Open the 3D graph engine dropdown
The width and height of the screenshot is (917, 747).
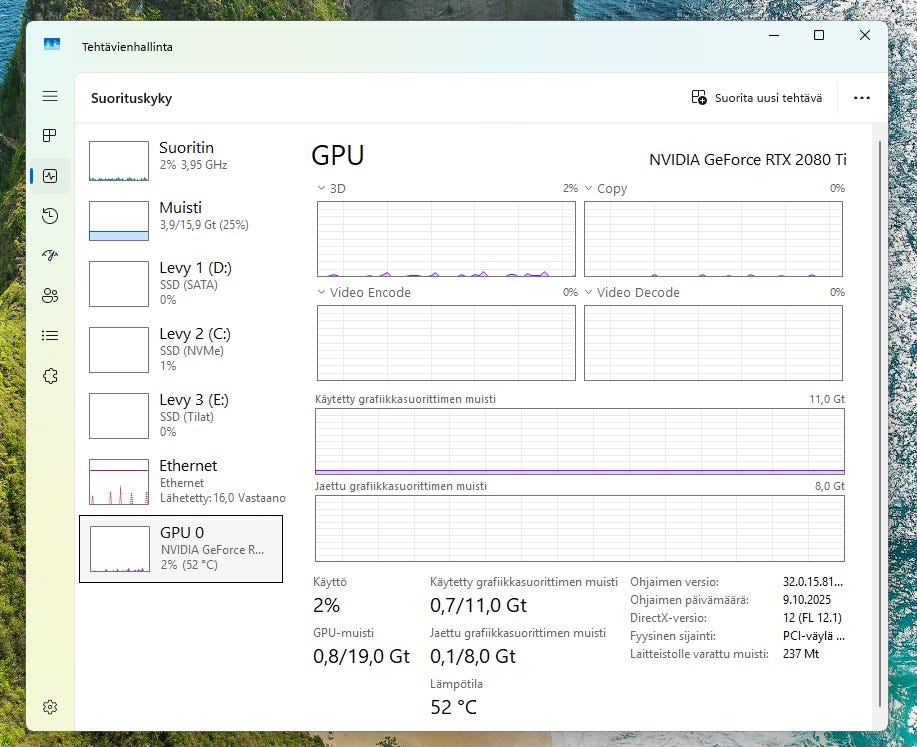tap(322, 188)
